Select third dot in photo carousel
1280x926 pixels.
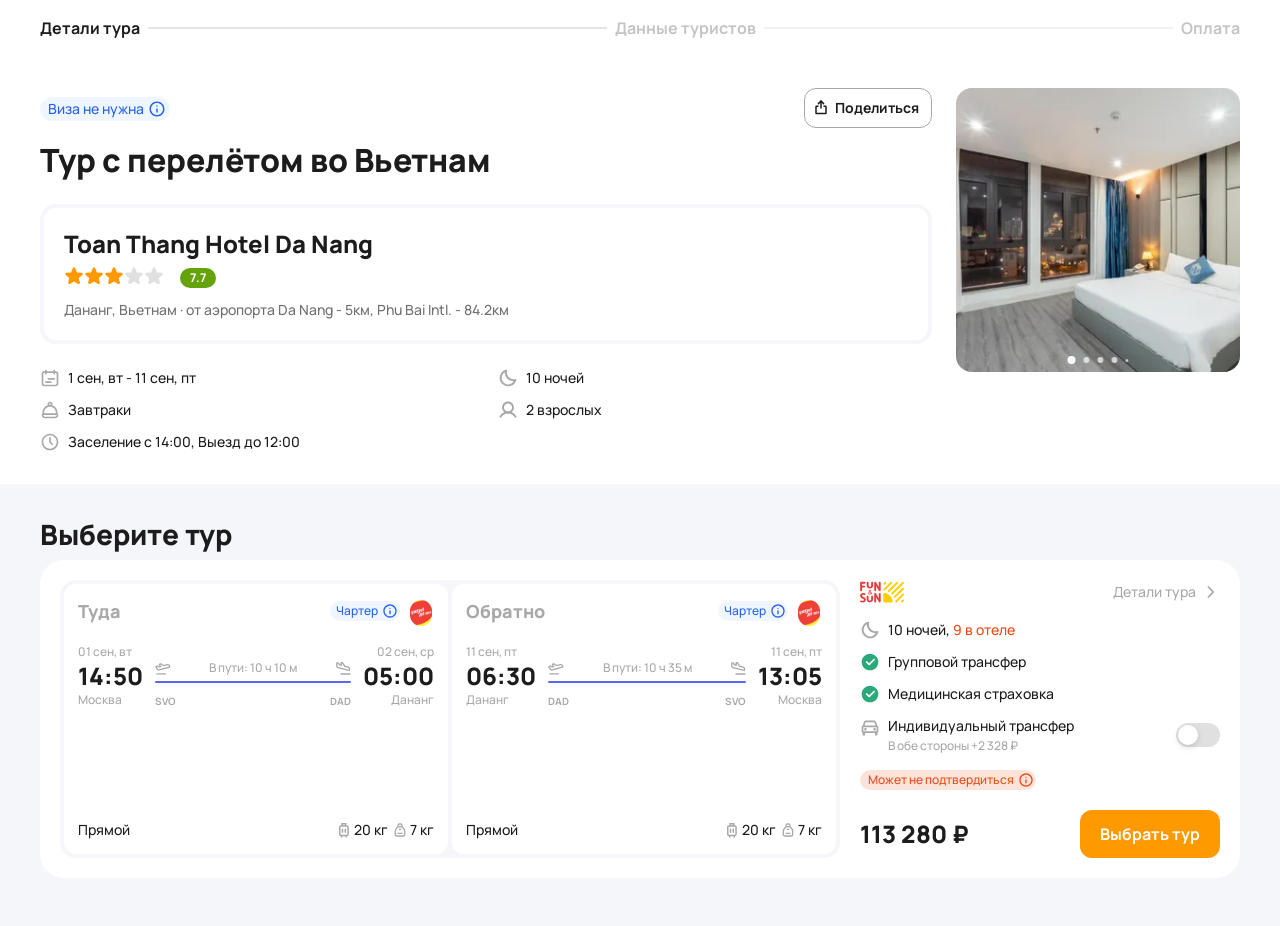click(x=1100, y=360)
